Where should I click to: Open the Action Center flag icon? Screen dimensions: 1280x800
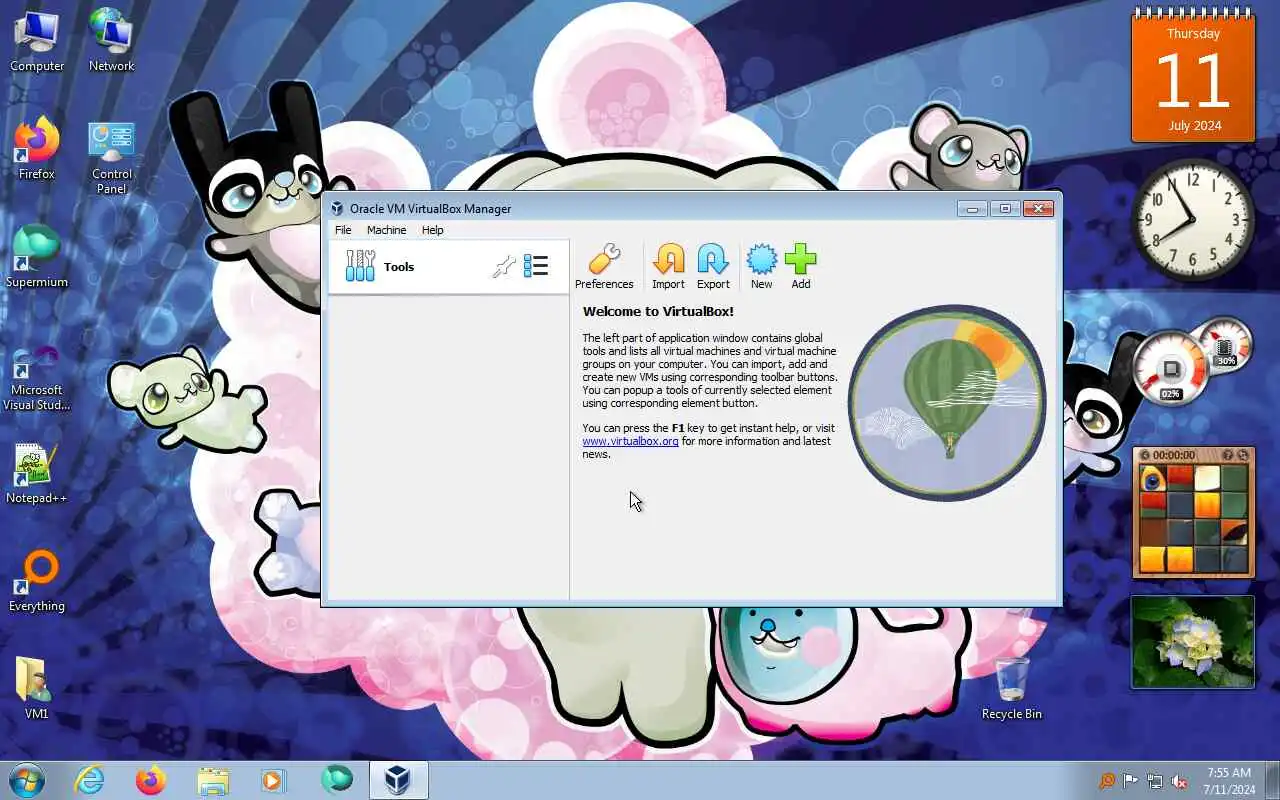point(1131,781)
